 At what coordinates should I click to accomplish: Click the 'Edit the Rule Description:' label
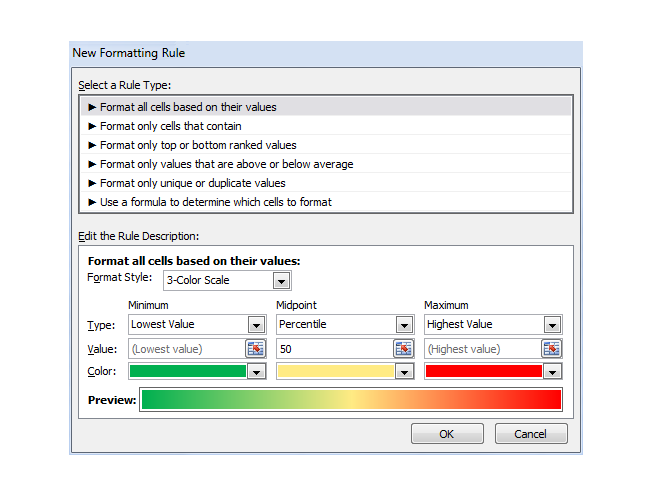139,236
